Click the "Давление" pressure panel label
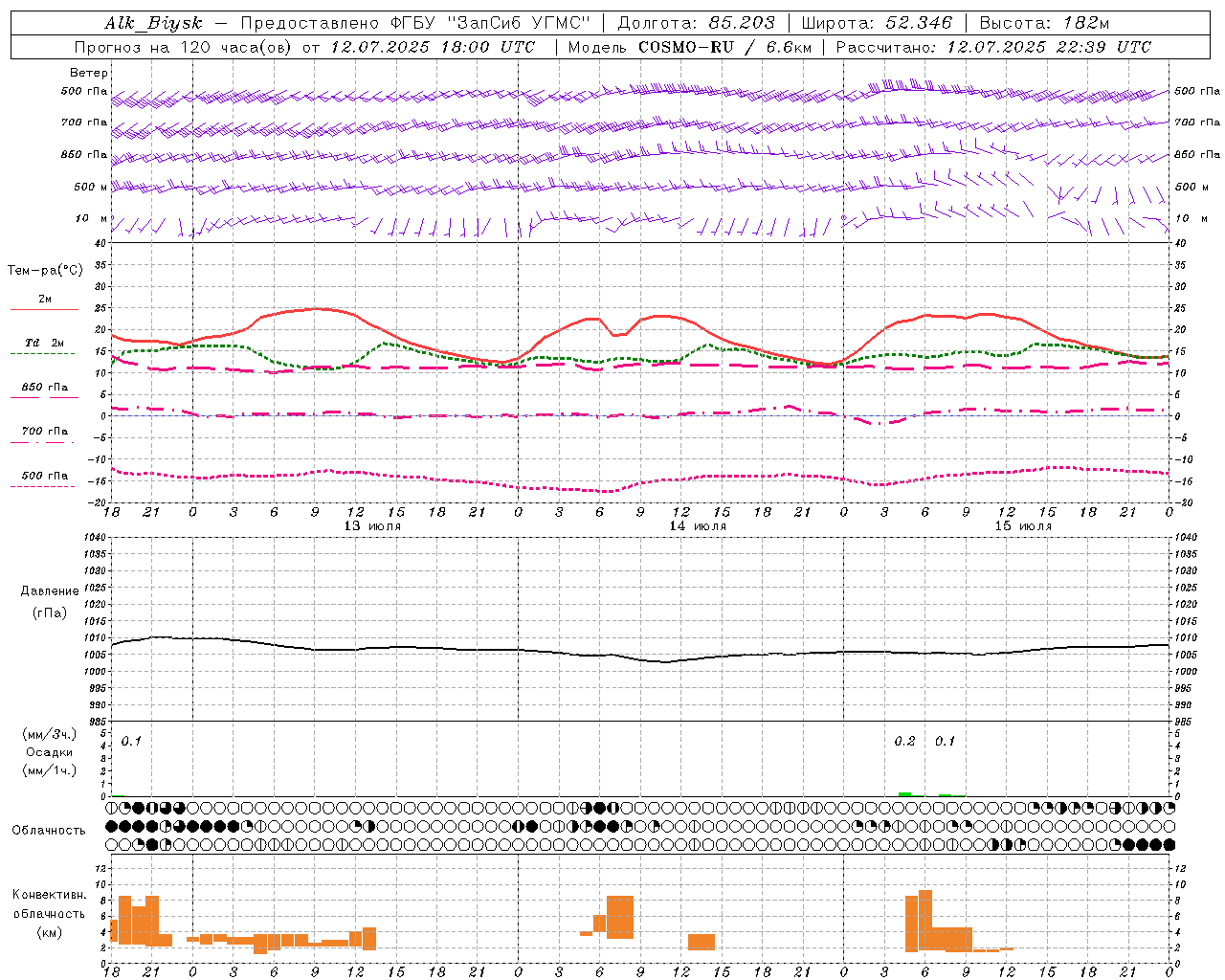 pyautogui.click(x=50, y=591)
